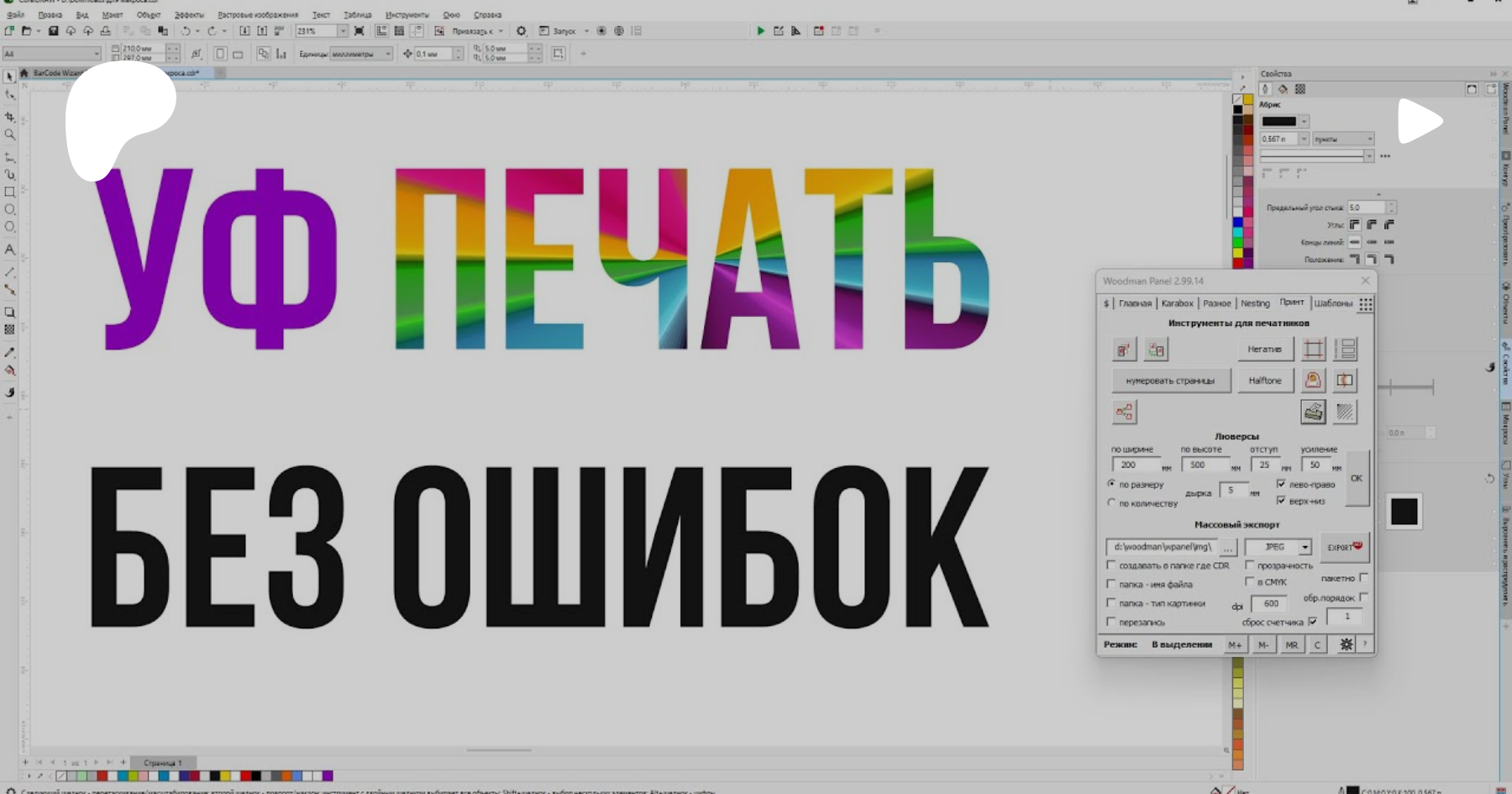This screenshot has height=794, width=1512.
Task: Click the Woodman Panel grid dots icon
Action: point(1366,304)
